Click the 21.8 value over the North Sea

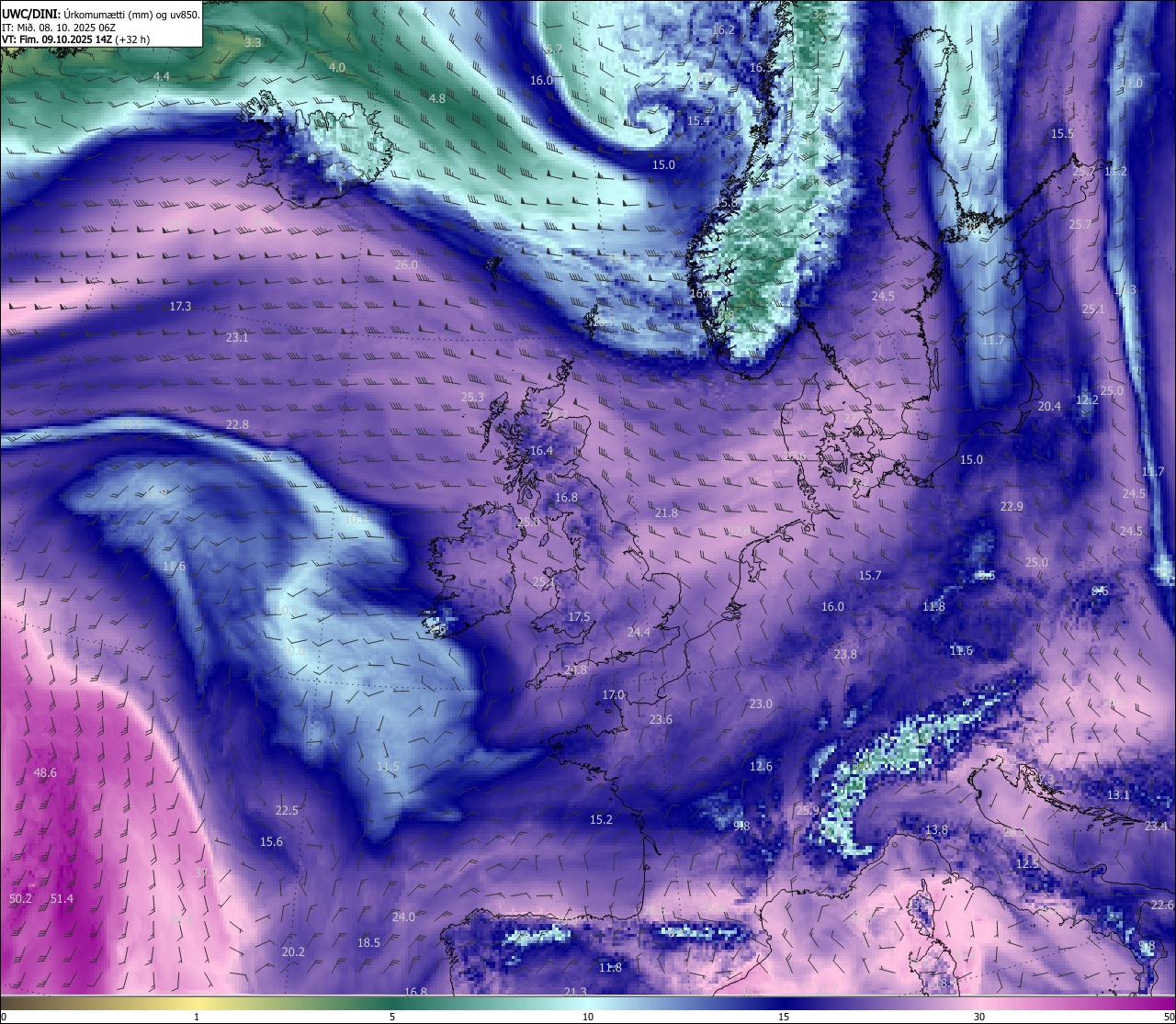tap(666, 513)
